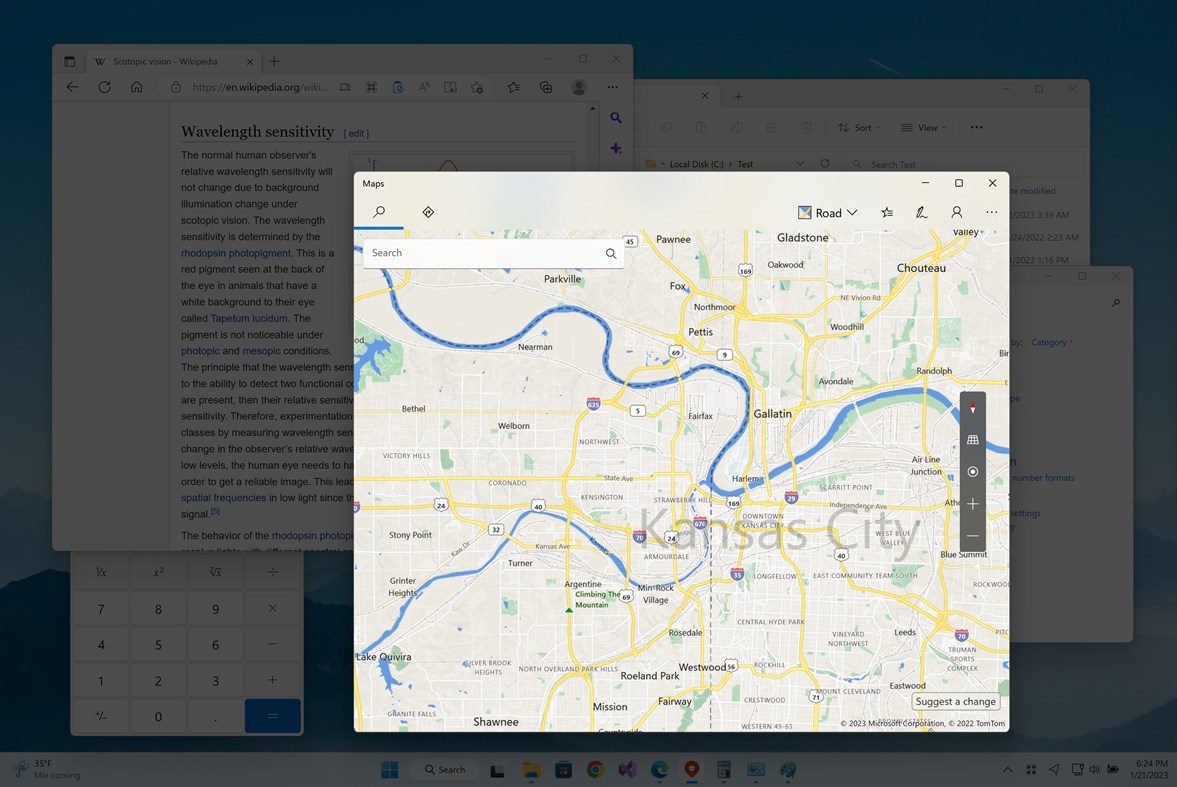Expand the Sort dropdown in File Explorer

pyautogui.click(x=859, y=128)
